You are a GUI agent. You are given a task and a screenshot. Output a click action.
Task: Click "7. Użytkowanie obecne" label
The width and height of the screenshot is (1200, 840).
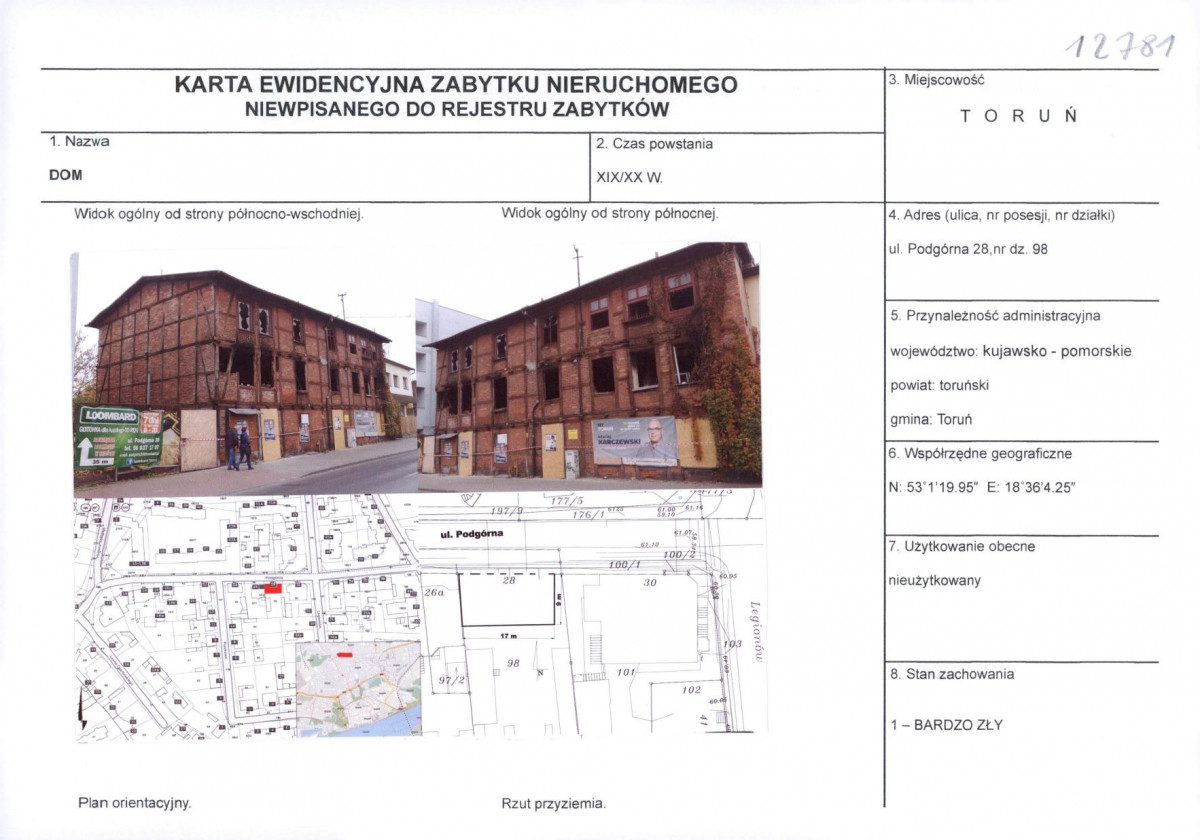(x=962, y=547)
